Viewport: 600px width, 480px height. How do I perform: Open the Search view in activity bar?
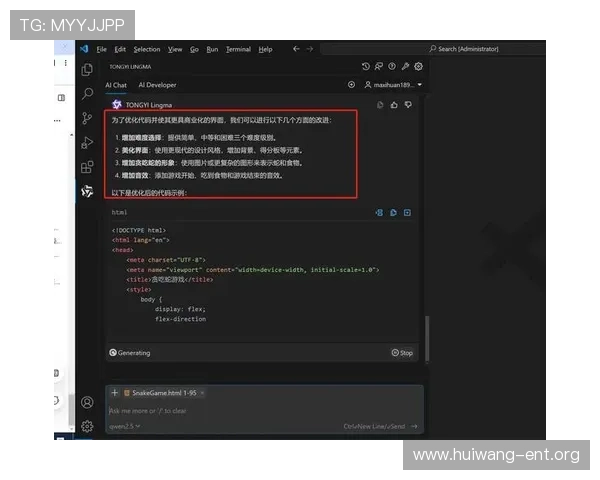click(x=87, y=94)
